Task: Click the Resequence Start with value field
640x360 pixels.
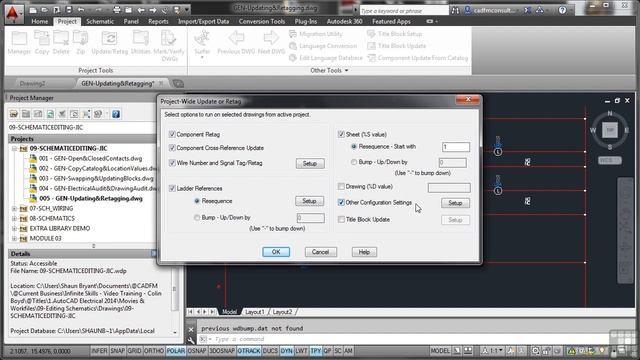Action: 456,147
